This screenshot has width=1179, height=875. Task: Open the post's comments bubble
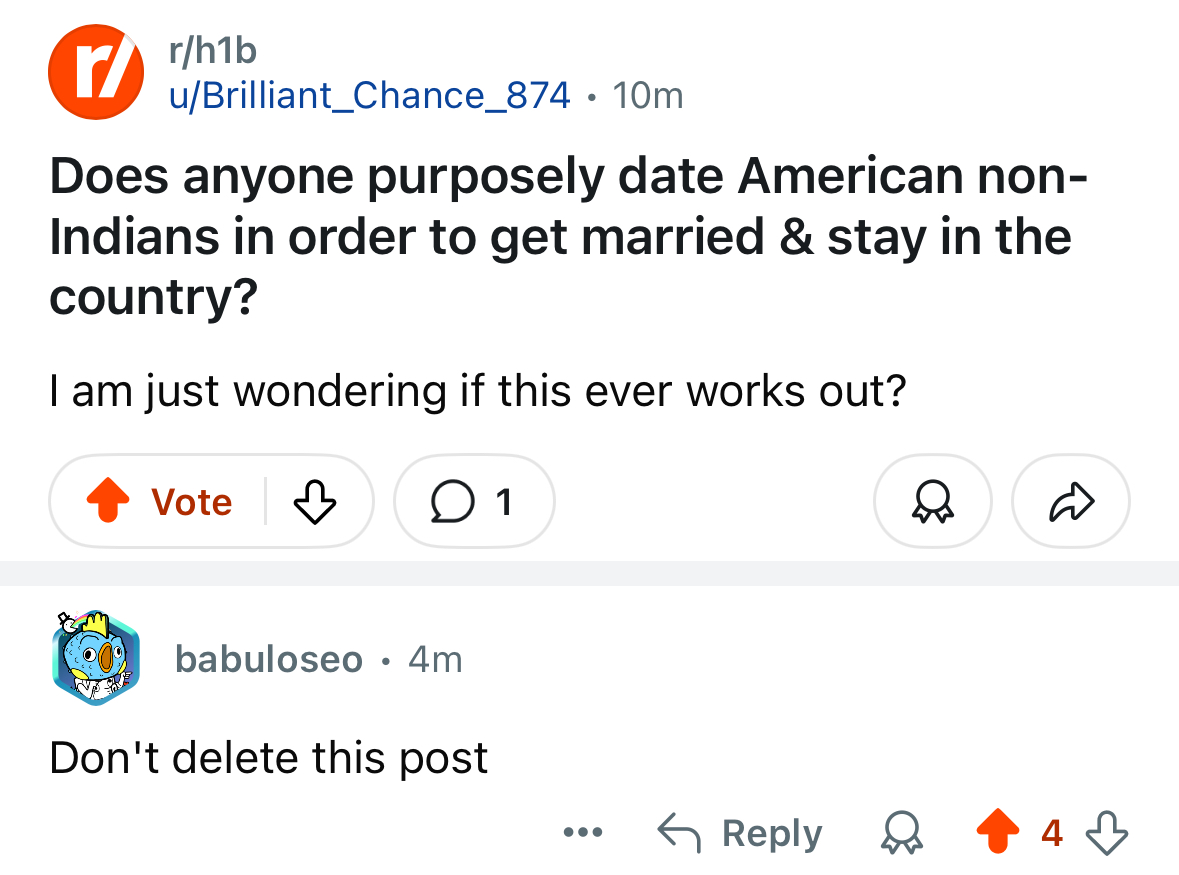click(x=474, y=501)
